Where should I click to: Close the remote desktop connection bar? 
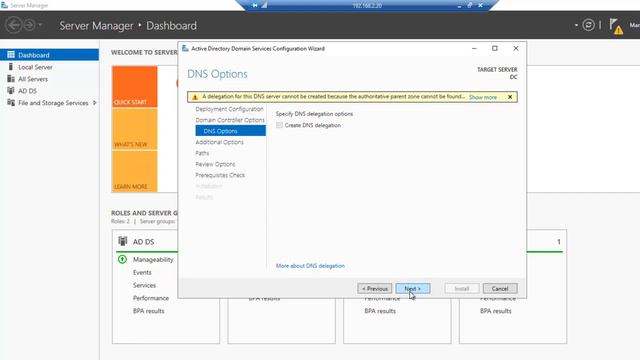point(480,5)
